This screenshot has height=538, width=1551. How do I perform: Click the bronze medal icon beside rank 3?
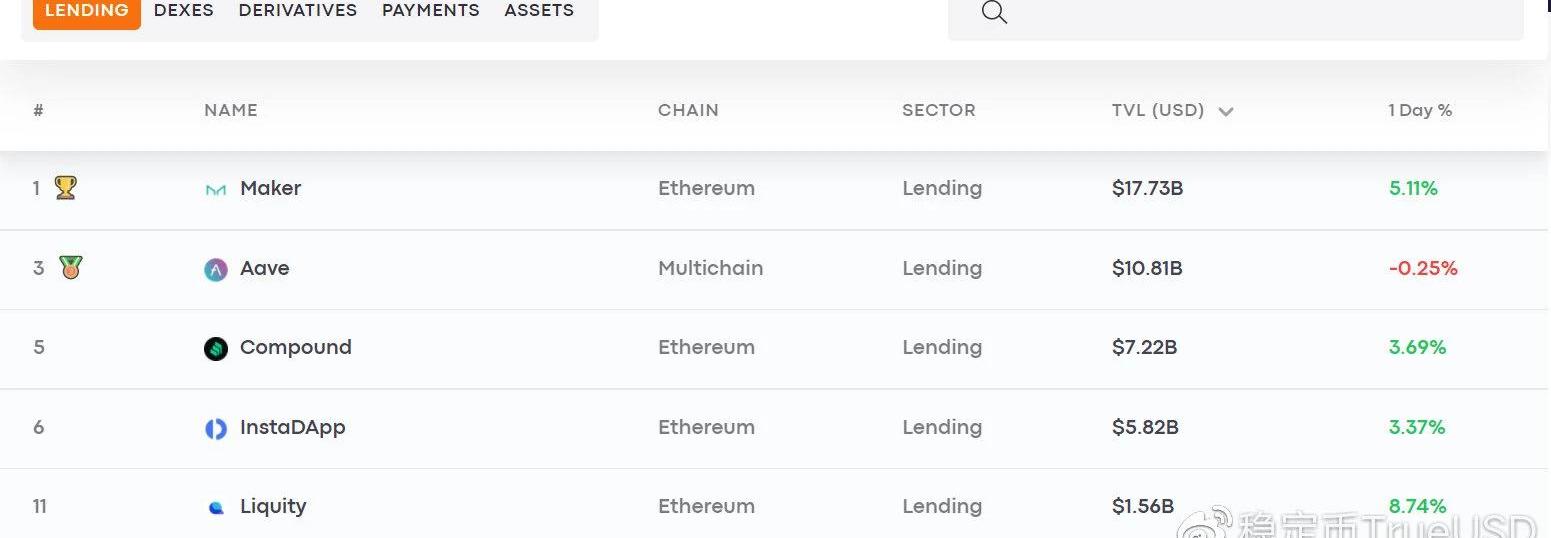coord(70,267)
